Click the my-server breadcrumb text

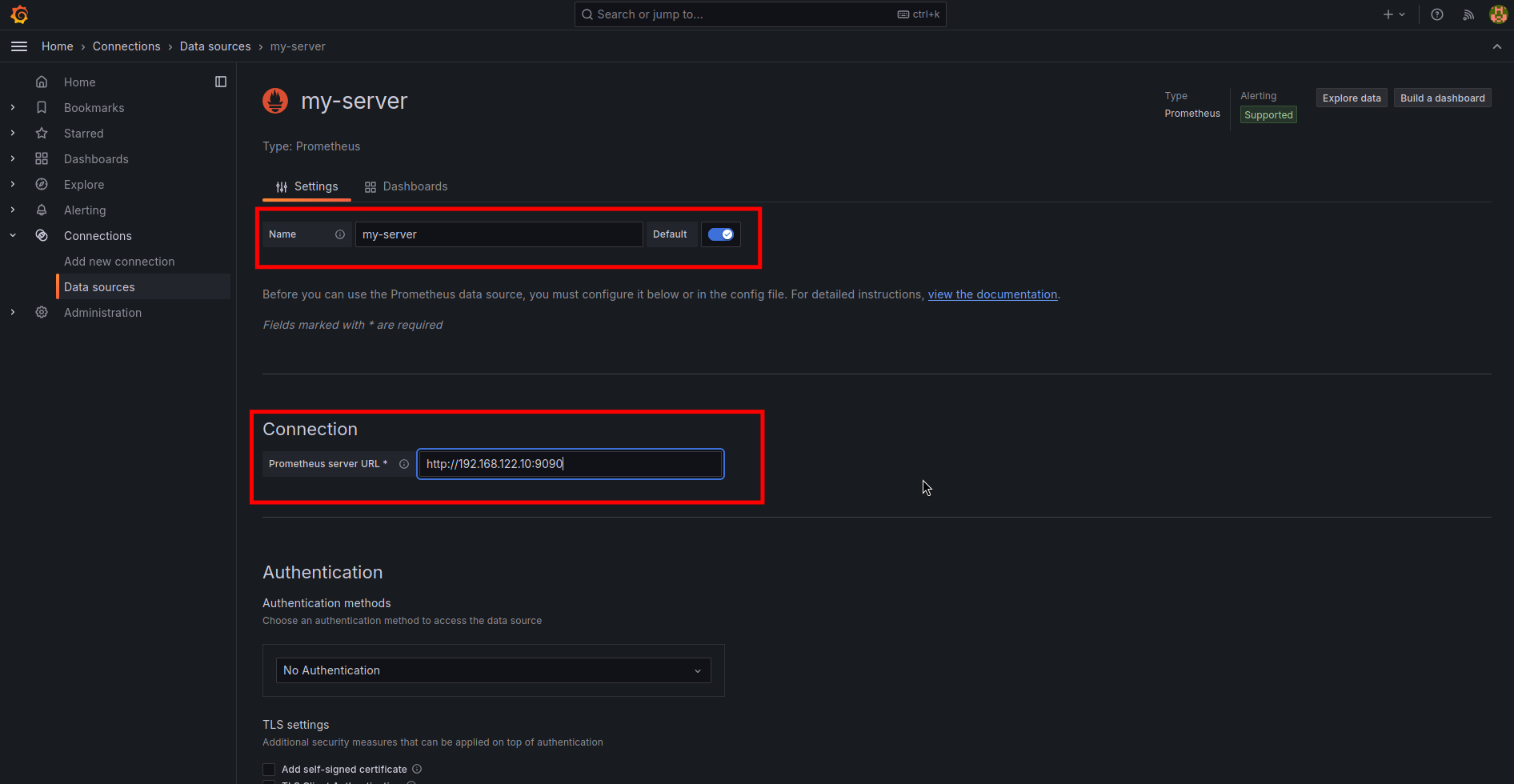click(x=298, y=46)
